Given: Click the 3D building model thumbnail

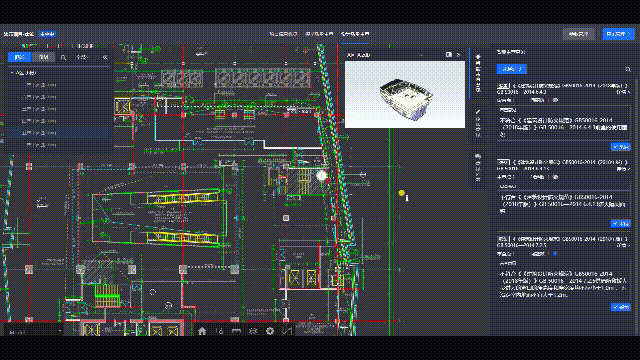Looking at the screenshot, I should [405, 99].
